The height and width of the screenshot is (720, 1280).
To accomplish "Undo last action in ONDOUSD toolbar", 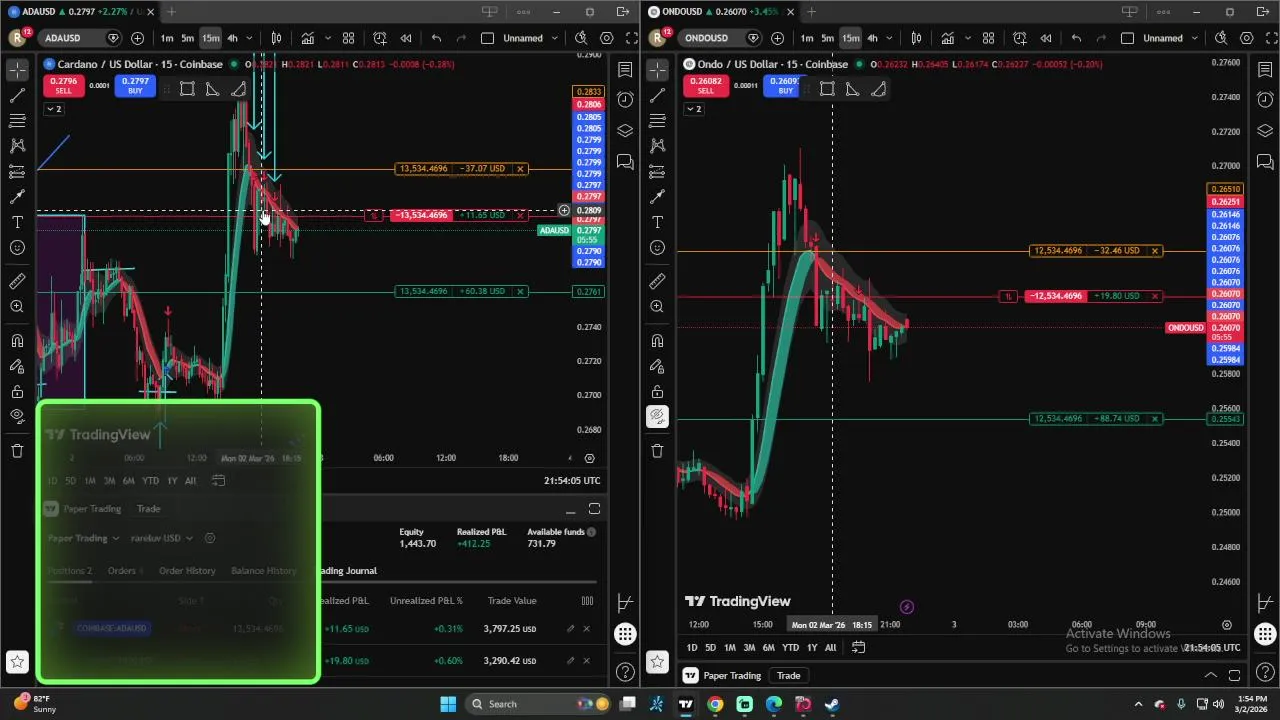I will [1076, 38].
